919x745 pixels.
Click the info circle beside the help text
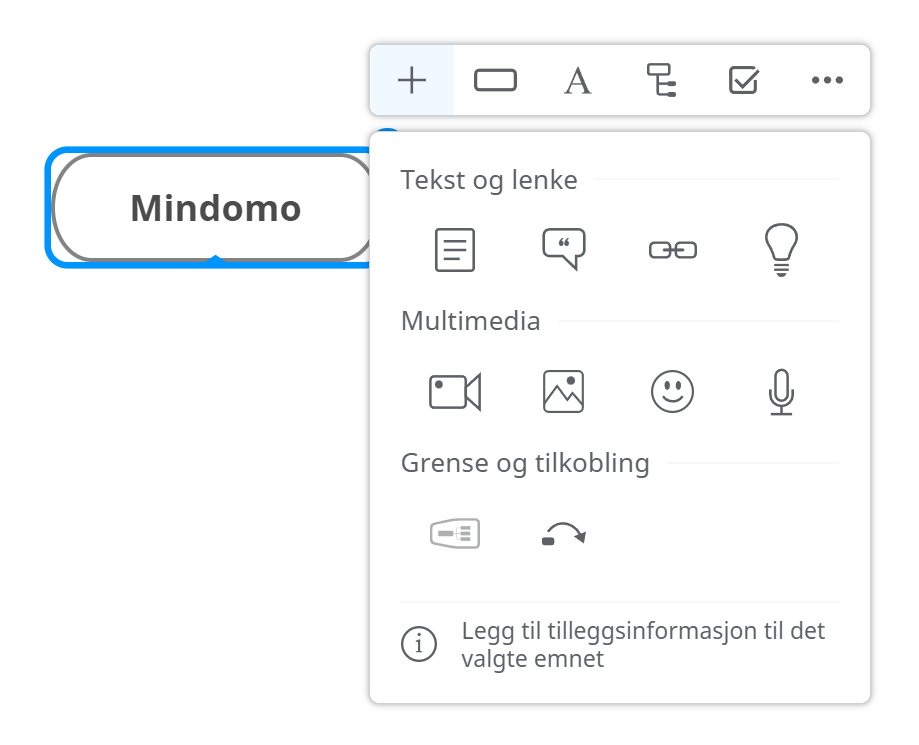[x=421, y=644]
